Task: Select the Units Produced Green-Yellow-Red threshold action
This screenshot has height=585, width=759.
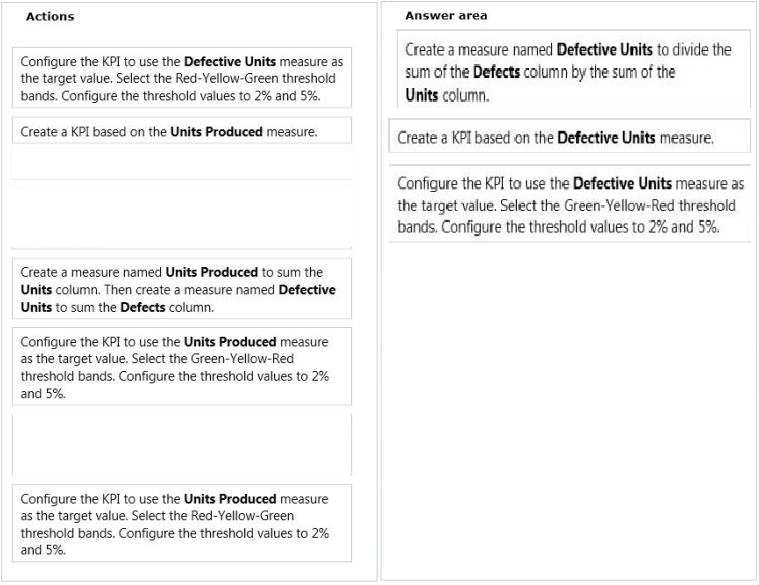Action: tap(182, 367)
